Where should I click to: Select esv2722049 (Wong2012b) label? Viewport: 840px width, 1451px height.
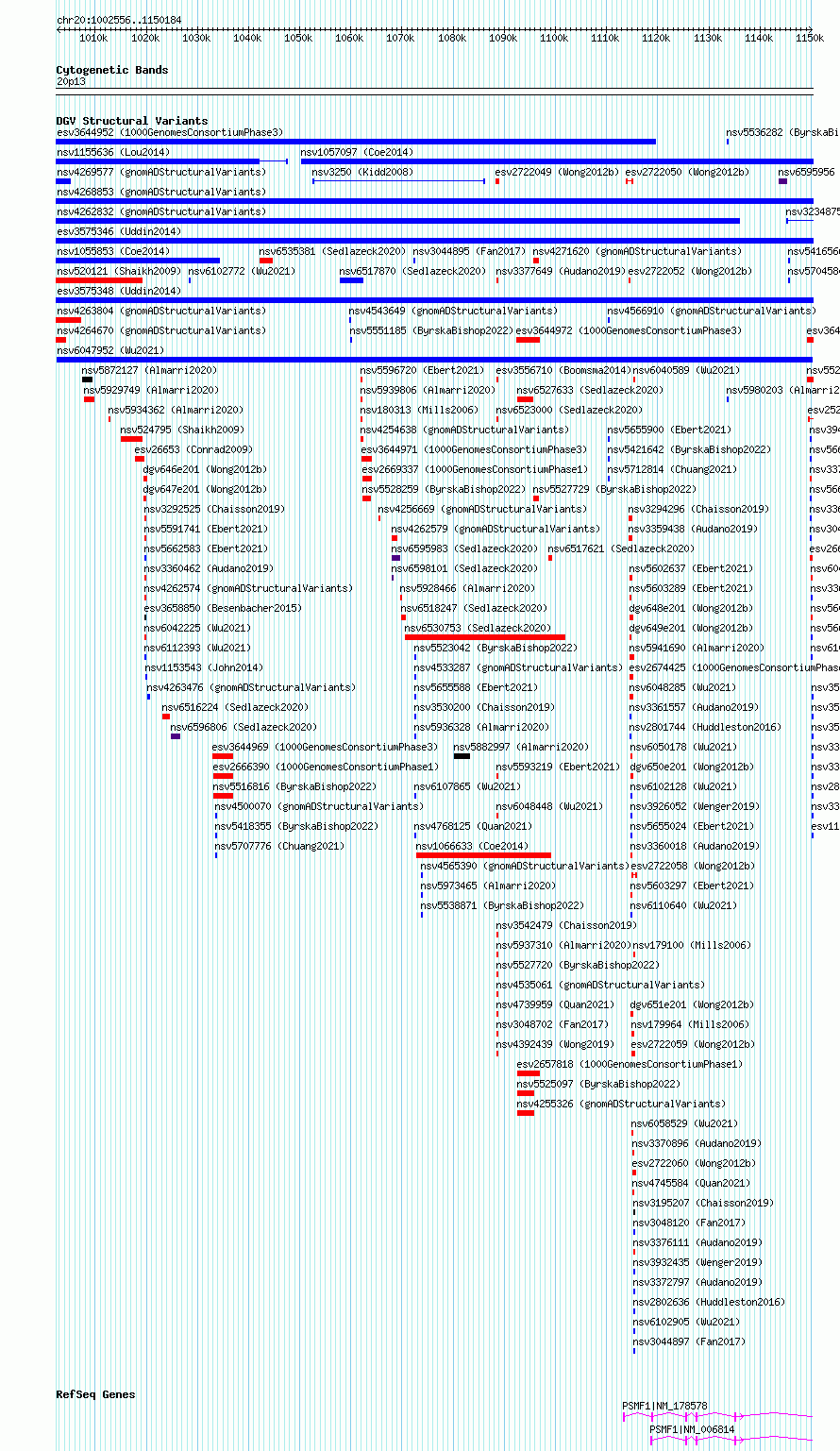[557, 172]
